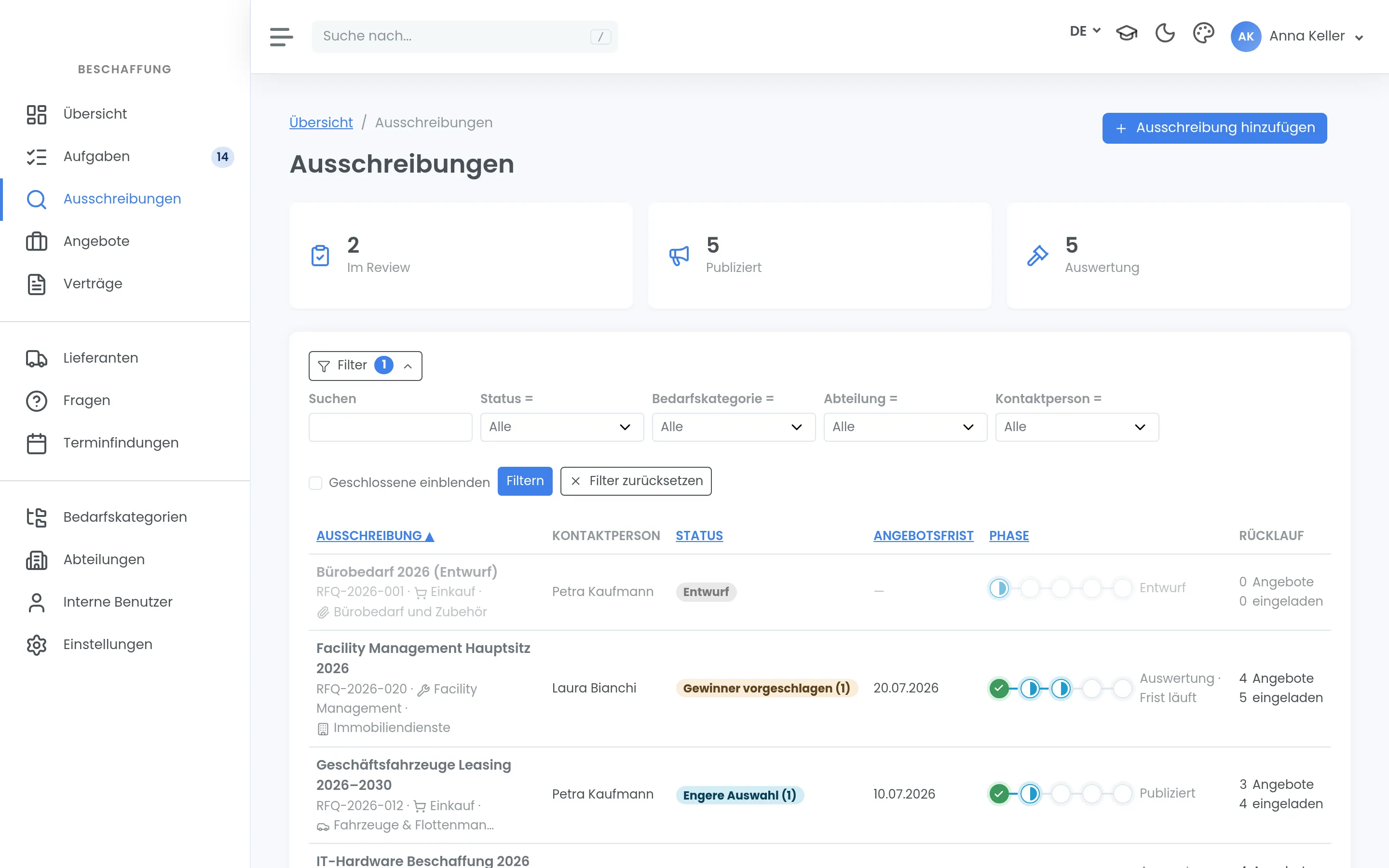1389x868 pixels.
Task: Open the Status filter dropdown
Action: click(x=561, y=427)
